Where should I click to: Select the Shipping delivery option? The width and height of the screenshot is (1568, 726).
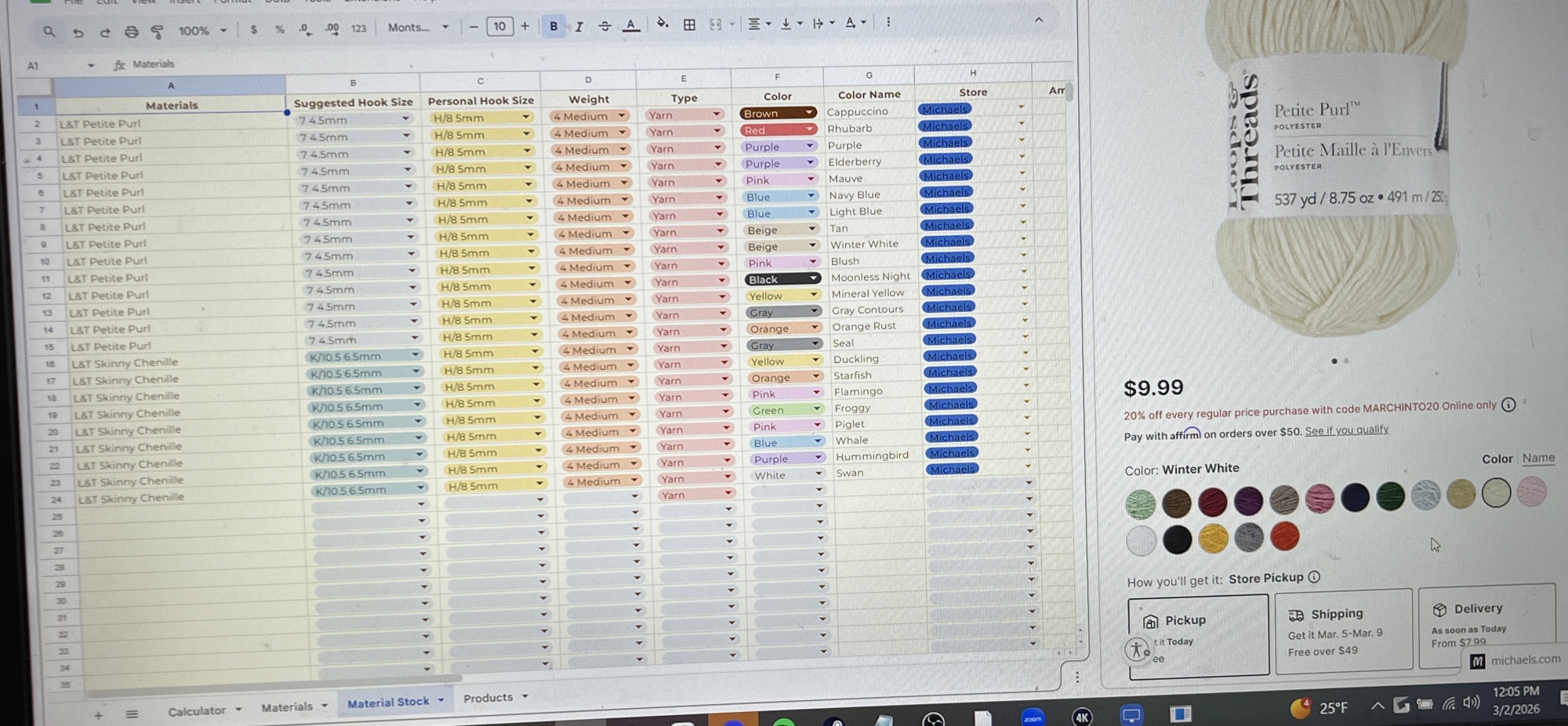tap(1343, 630)
